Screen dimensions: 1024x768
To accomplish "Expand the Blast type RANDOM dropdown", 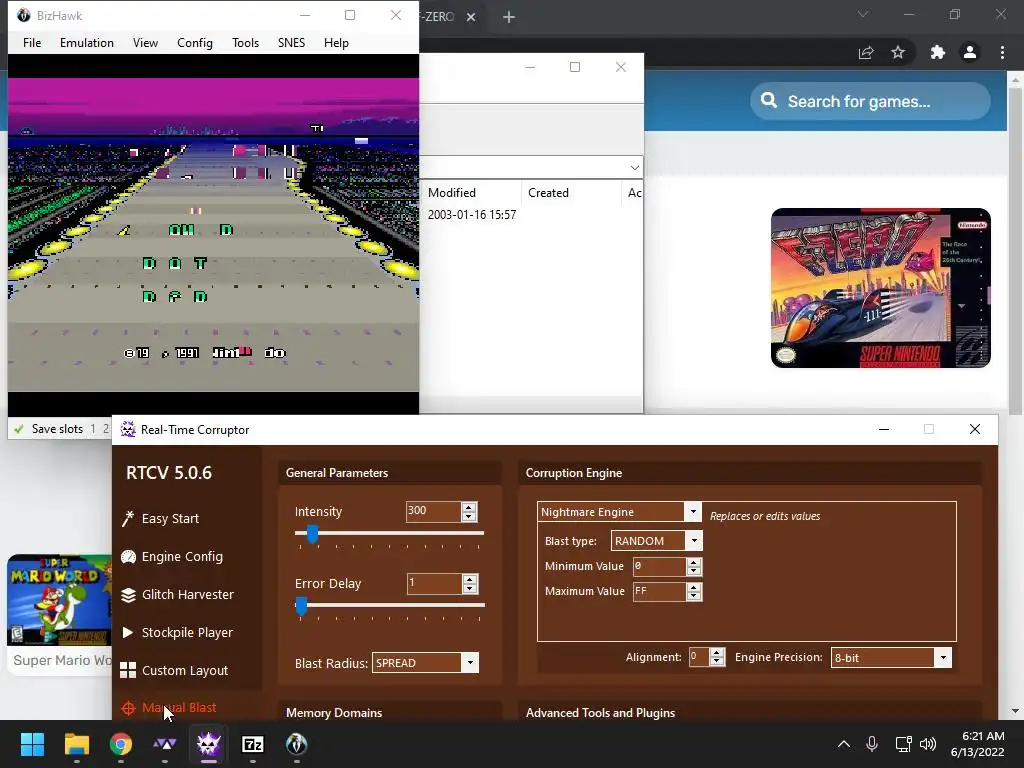I will pyautogui.click(x=694, y=540).
